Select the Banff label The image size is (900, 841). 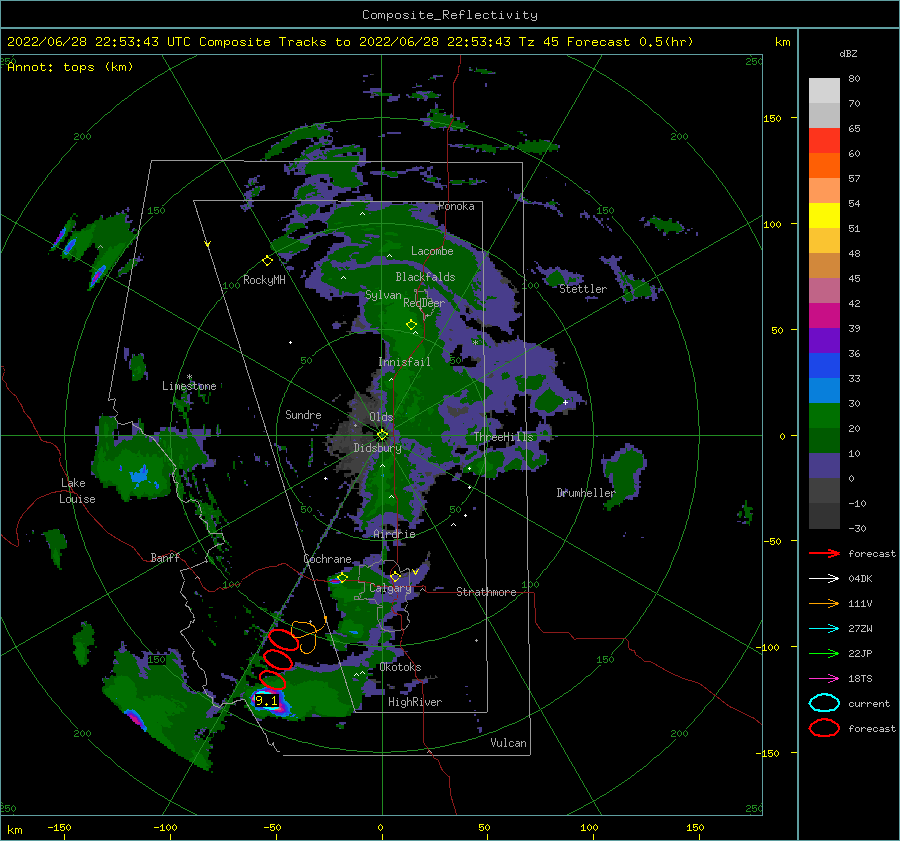pyautogui.click(x=165, y=557)
